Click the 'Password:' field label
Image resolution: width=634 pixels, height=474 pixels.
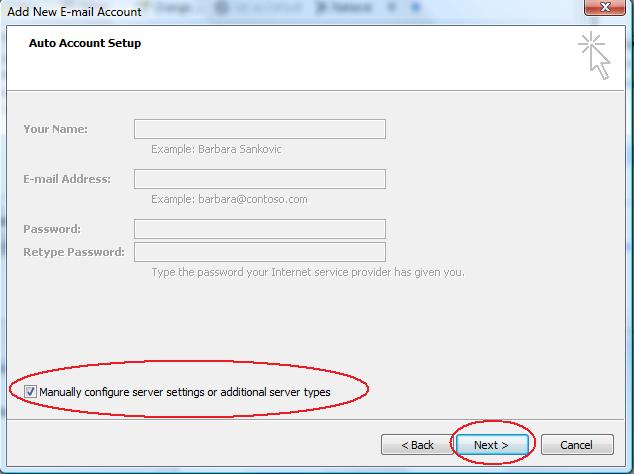click(52, 229)
